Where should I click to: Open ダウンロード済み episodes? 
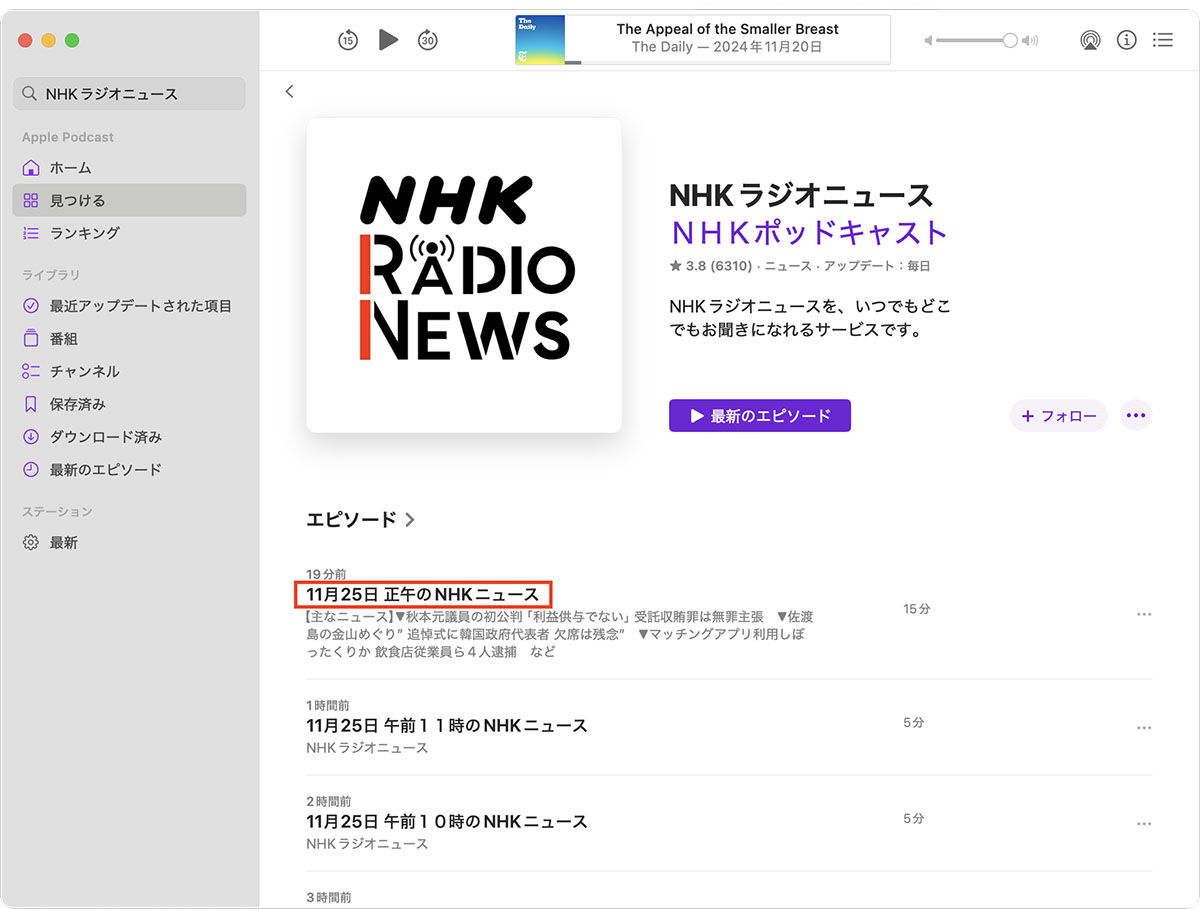[x=129, y=437]
